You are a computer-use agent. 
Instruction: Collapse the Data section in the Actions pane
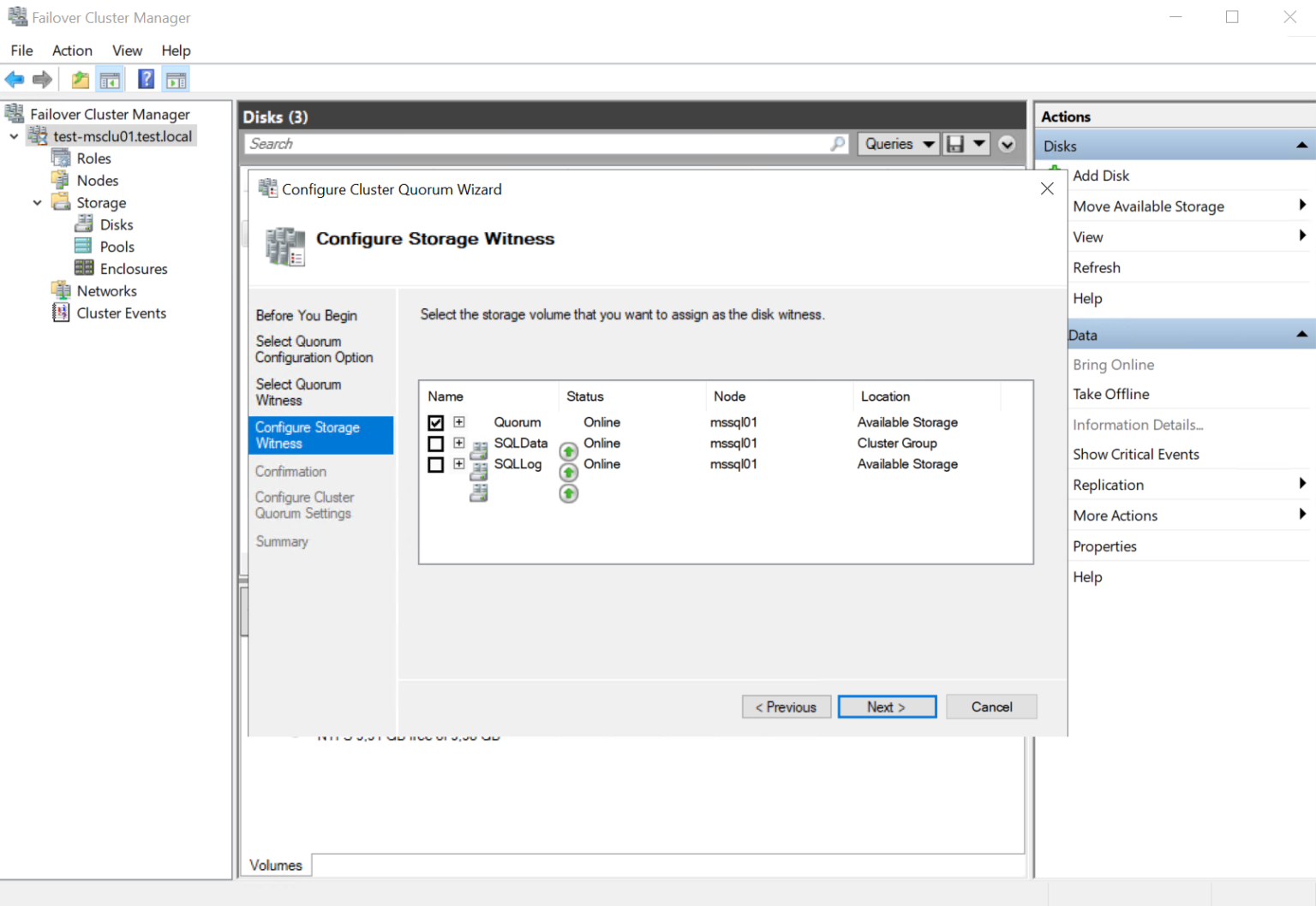1302,334
